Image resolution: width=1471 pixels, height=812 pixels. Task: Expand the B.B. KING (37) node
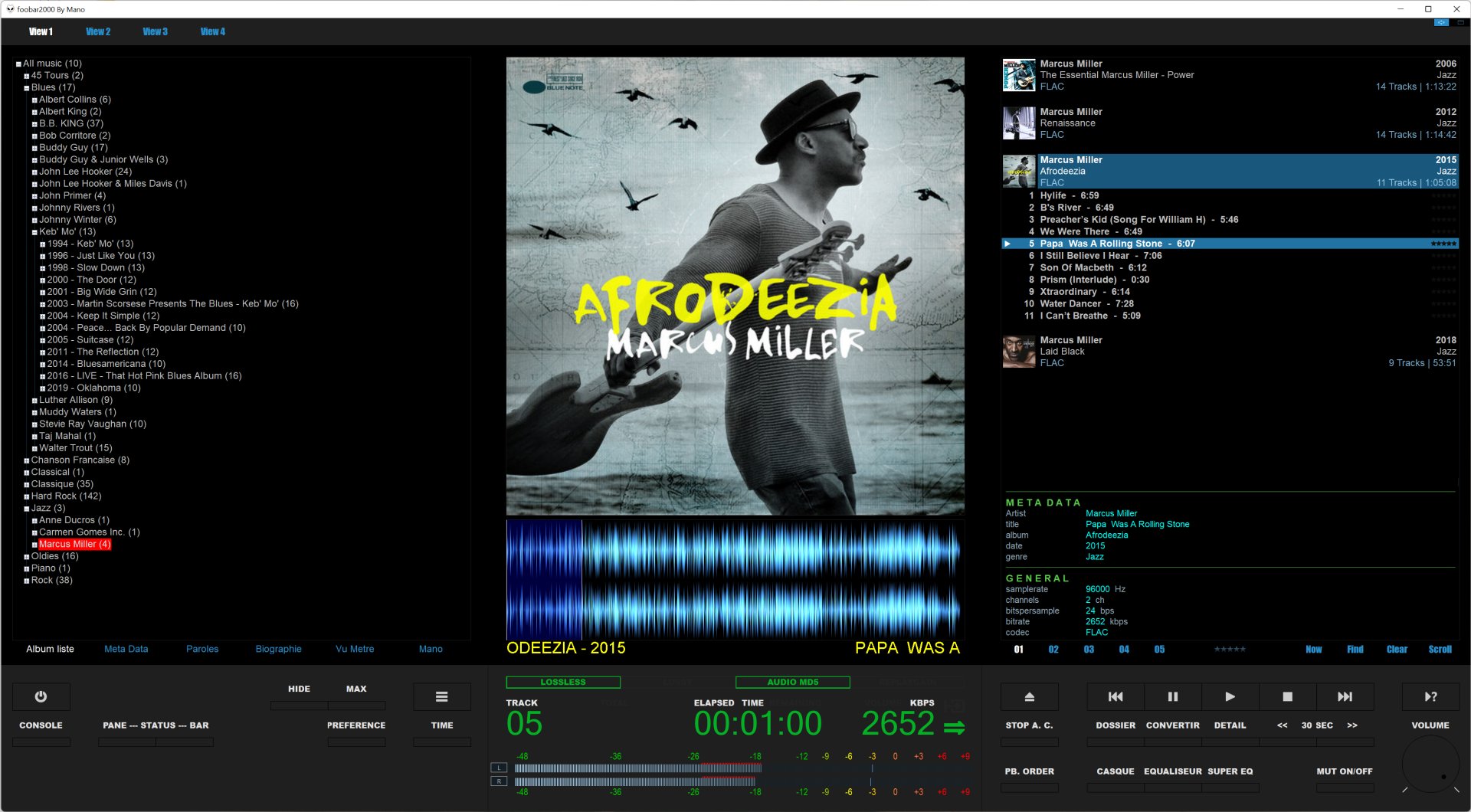[x=34, y=124]
